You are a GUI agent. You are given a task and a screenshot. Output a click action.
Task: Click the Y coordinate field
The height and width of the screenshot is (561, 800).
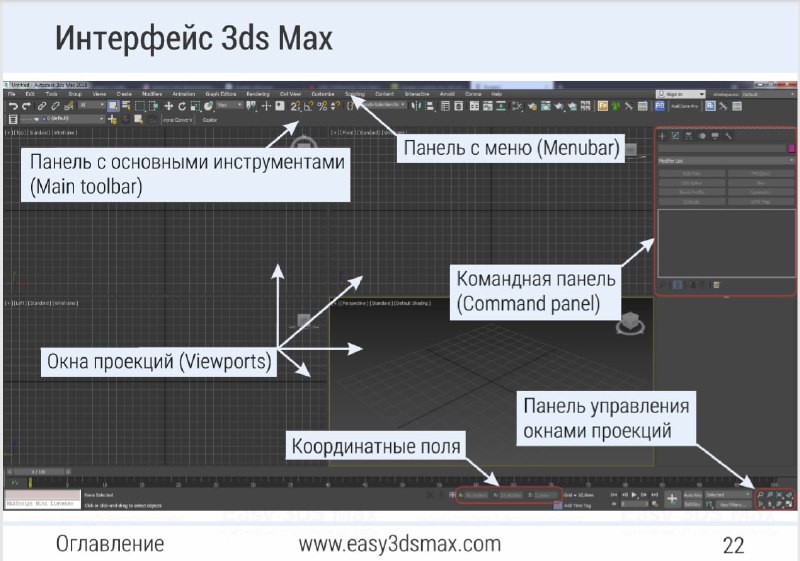[511, 495]
